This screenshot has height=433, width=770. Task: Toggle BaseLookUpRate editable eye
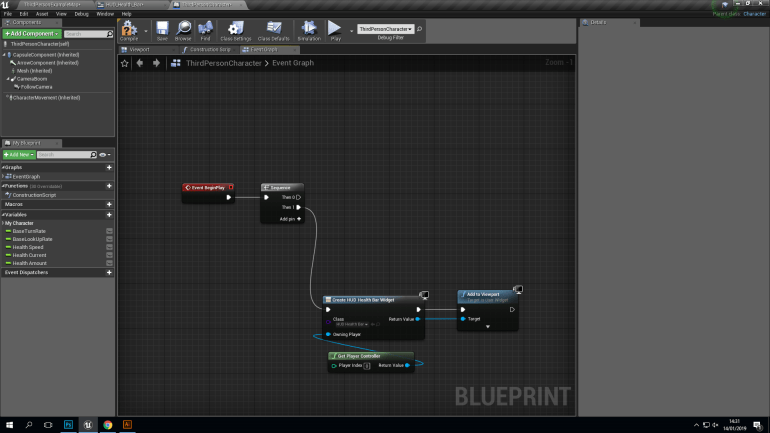click(109, 239)
